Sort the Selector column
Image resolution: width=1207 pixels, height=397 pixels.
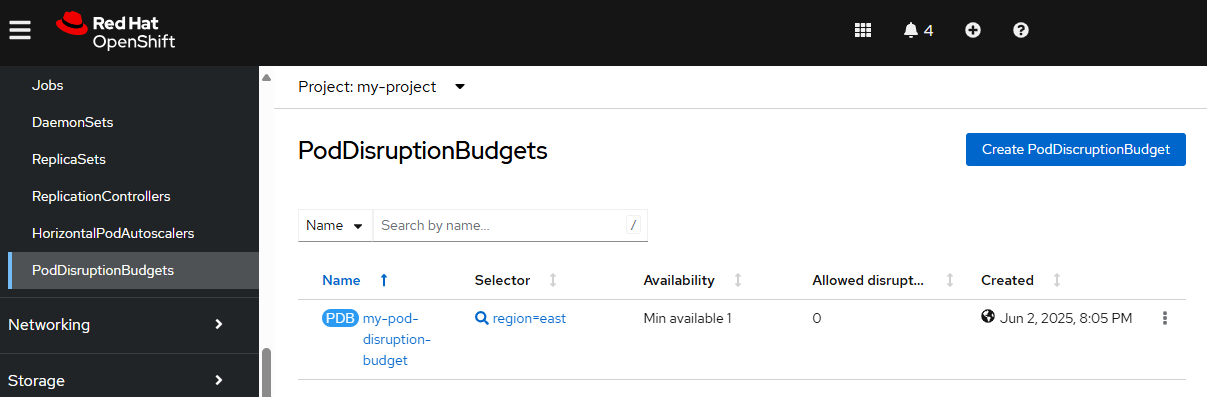coord(552,280)
